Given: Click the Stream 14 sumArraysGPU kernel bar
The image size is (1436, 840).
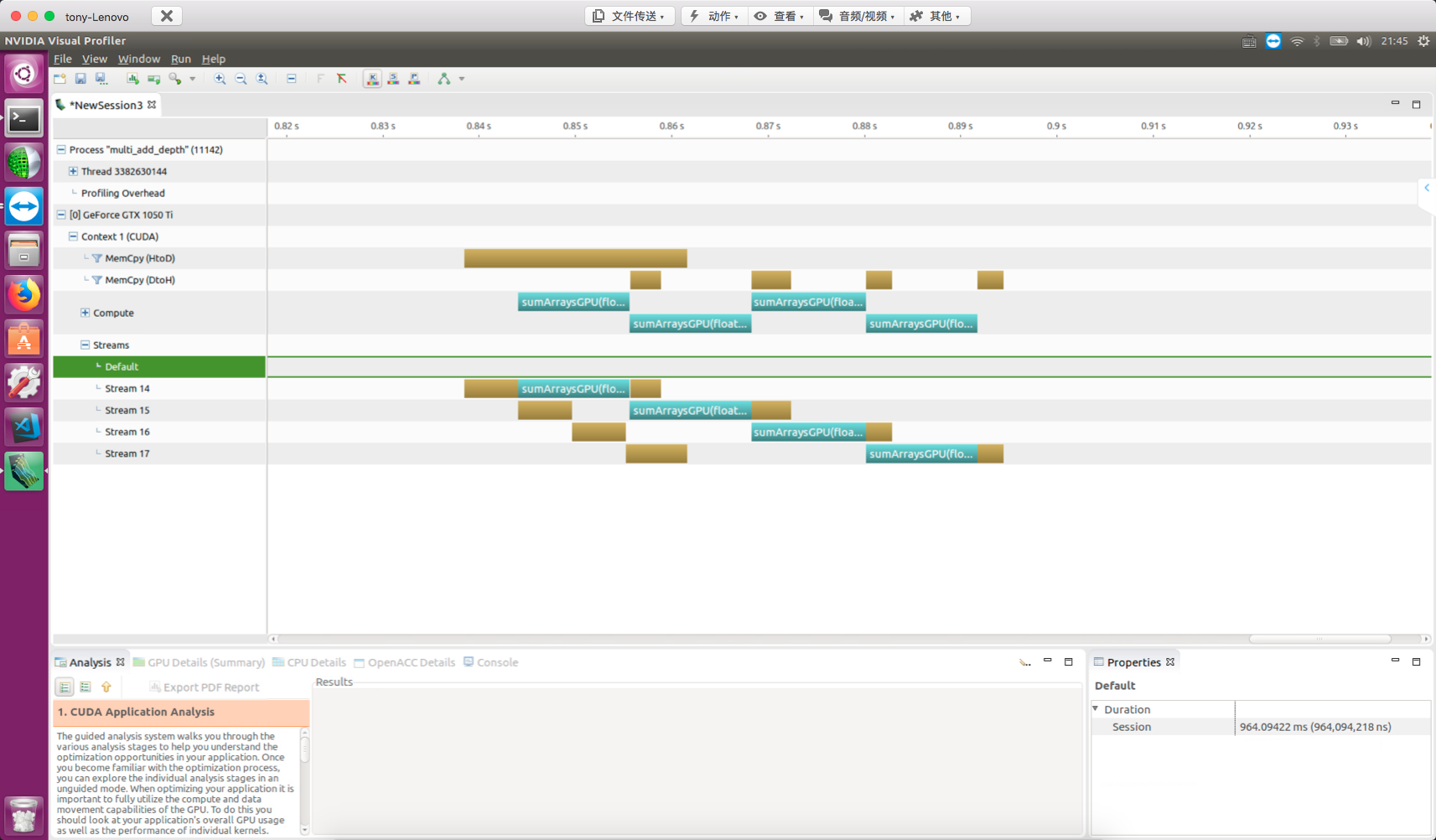Looking at the screenshot, I should 573,389.
